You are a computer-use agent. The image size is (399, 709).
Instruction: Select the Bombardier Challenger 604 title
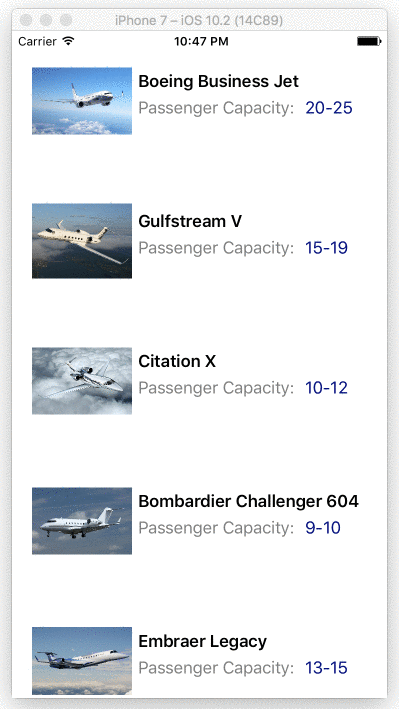tap(248, 501)
